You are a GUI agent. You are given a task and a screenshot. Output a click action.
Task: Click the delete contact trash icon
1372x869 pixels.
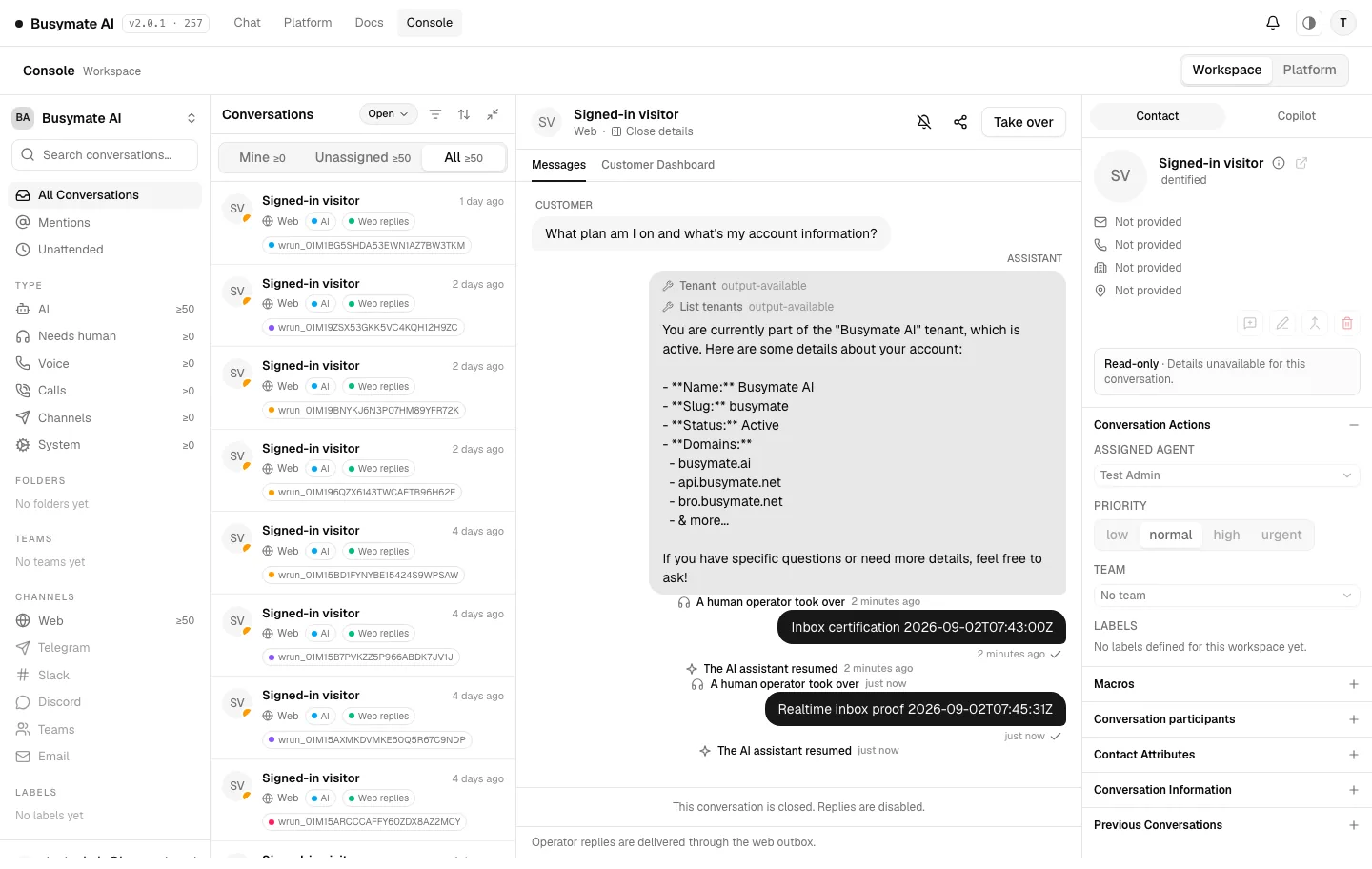[x=1347, y=323]
